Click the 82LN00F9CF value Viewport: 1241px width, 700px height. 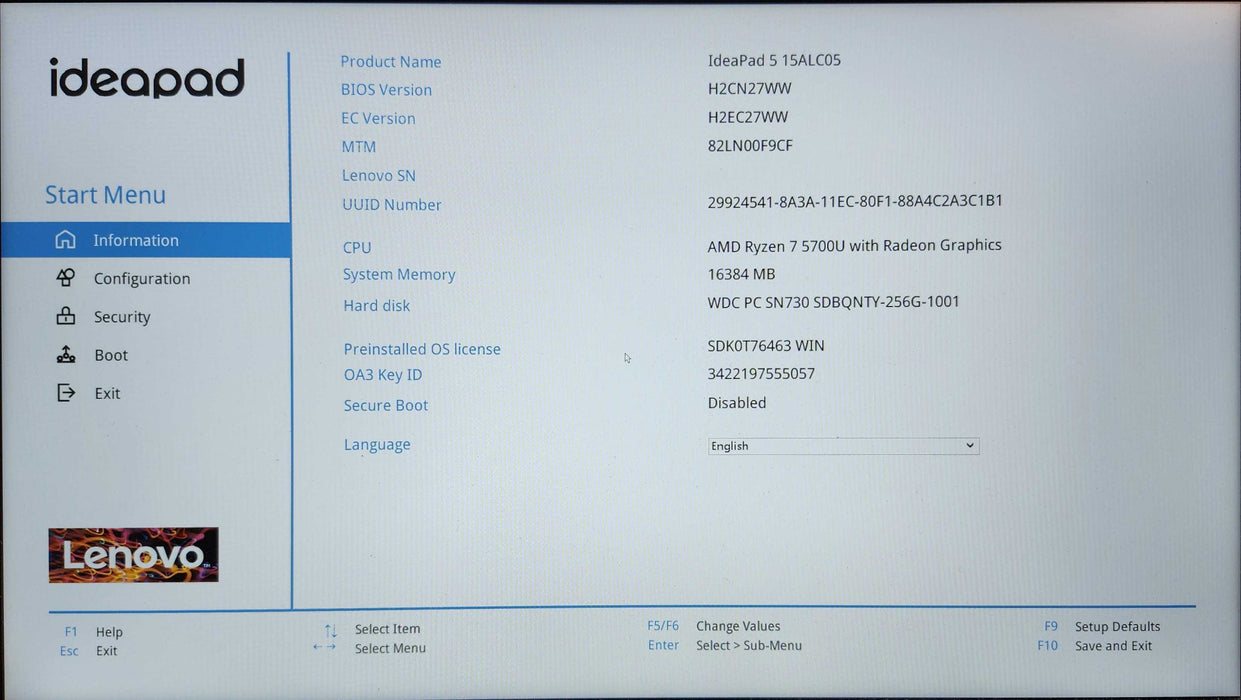750,145
